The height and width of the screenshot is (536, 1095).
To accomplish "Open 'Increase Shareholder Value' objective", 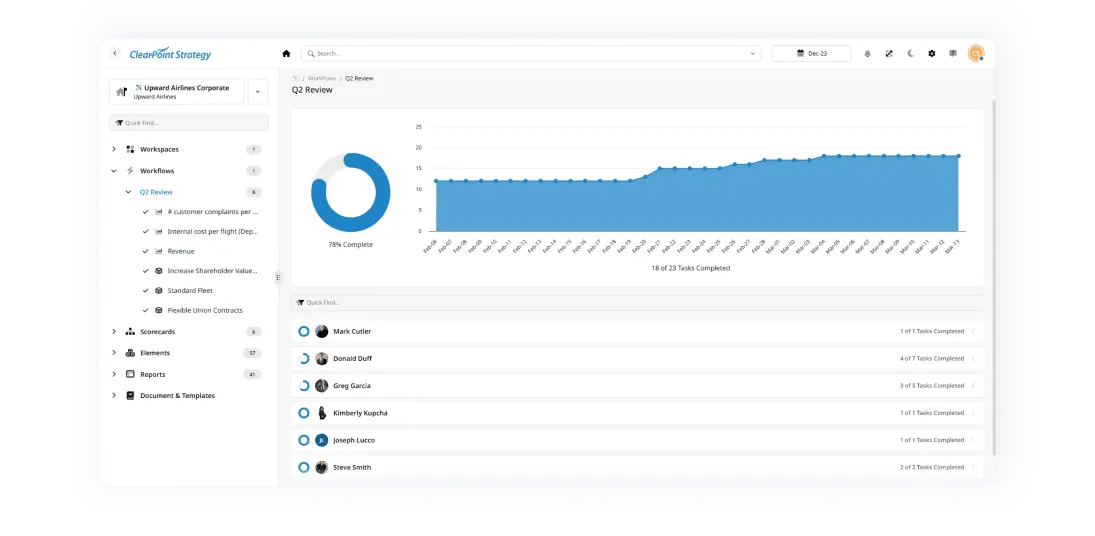I will [x=213, y=271].
